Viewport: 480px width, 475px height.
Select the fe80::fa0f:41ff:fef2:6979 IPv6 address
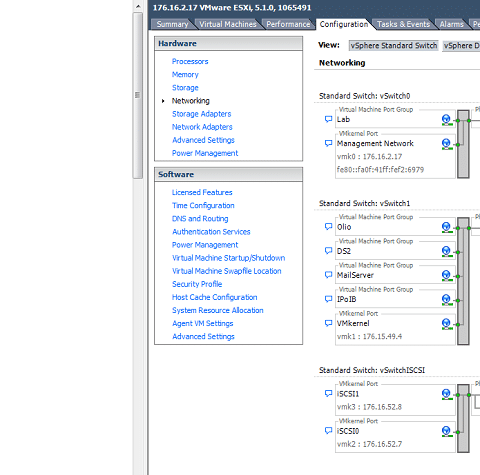380,170
